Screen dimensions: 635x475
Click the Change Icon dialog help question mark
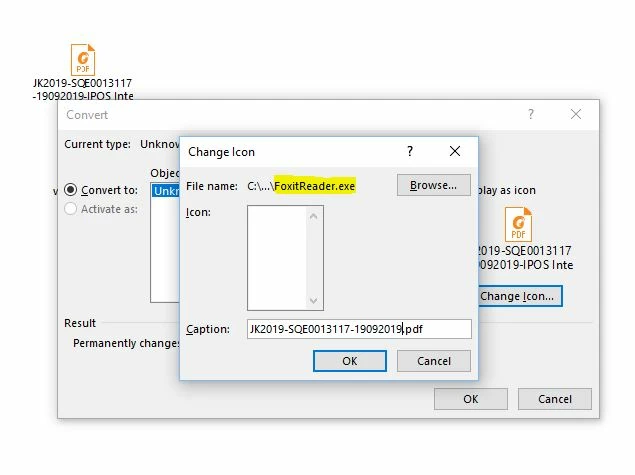[x=410, y=151]
